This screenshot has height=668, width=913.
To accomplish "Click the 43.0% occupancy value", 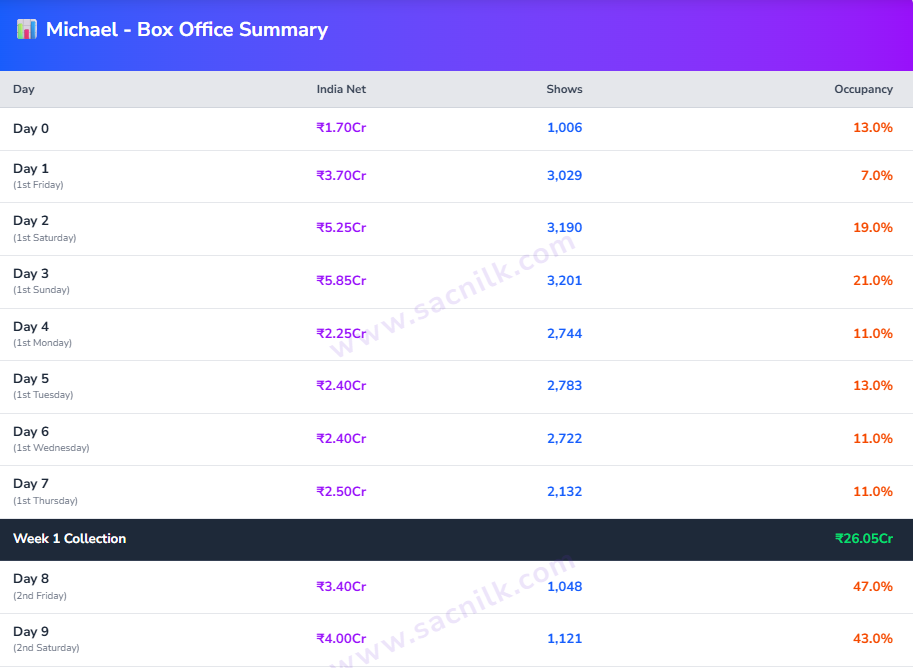I will pos(873,638).
